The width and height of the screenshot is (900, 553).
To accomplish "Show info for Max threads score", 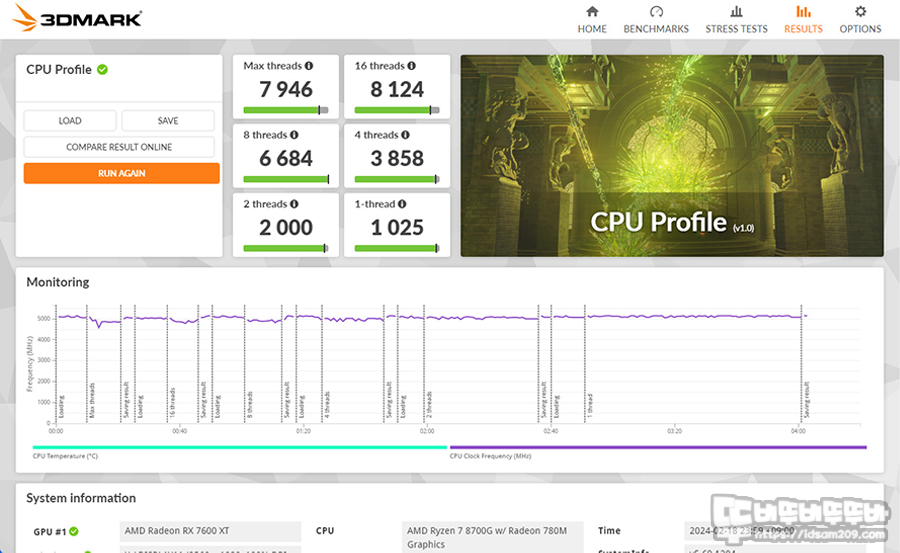I will pyautogui.click(x=309, y=66).
